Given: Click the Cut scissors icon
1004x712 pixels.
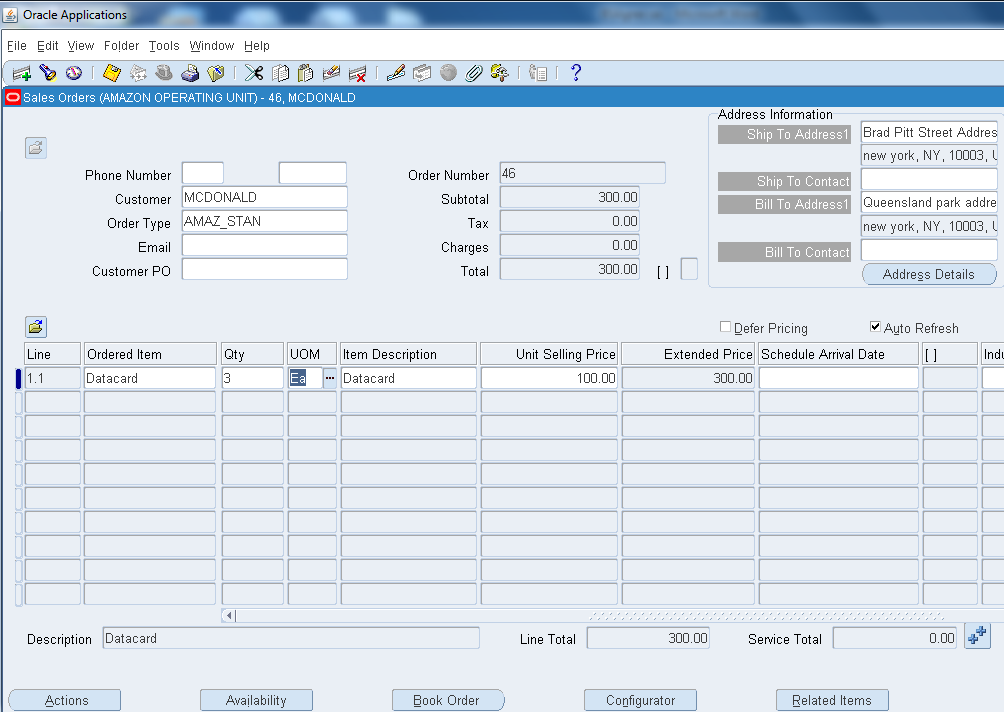Looking at the screenshot, I should click(x=254, y=73).
